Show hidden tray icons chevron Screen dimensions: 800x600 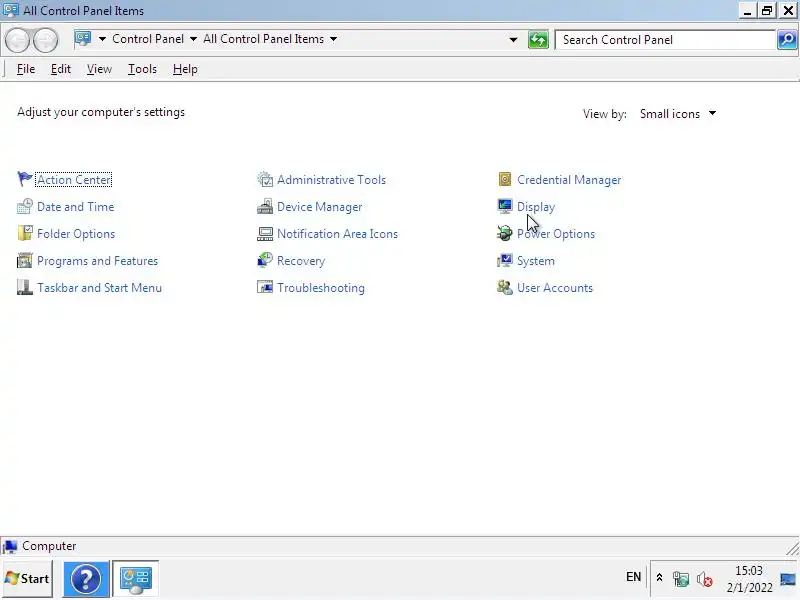point(659,578)
